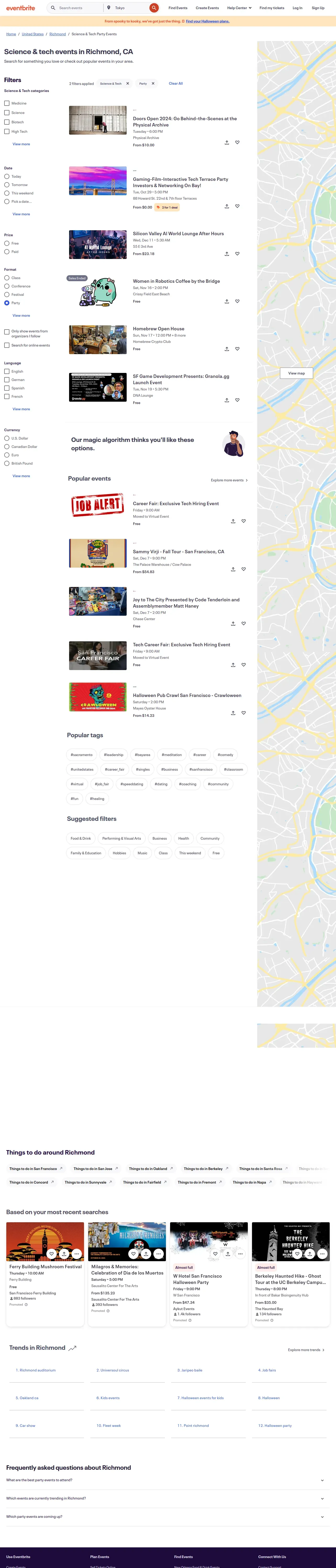Share the Gaming-Film-Interactive Tech Terrace Party
This screenshot has width=336, height=1568.
227,206
